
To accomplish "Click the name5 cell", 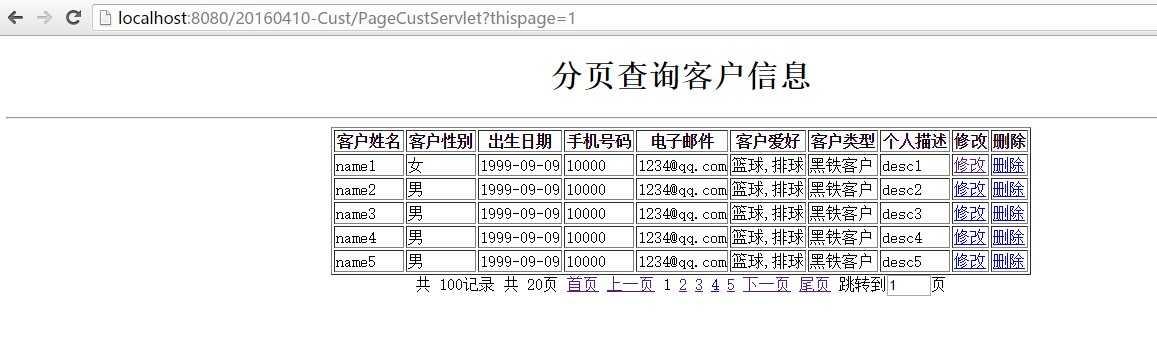I will pyautogui.click(x=368, y=261).
